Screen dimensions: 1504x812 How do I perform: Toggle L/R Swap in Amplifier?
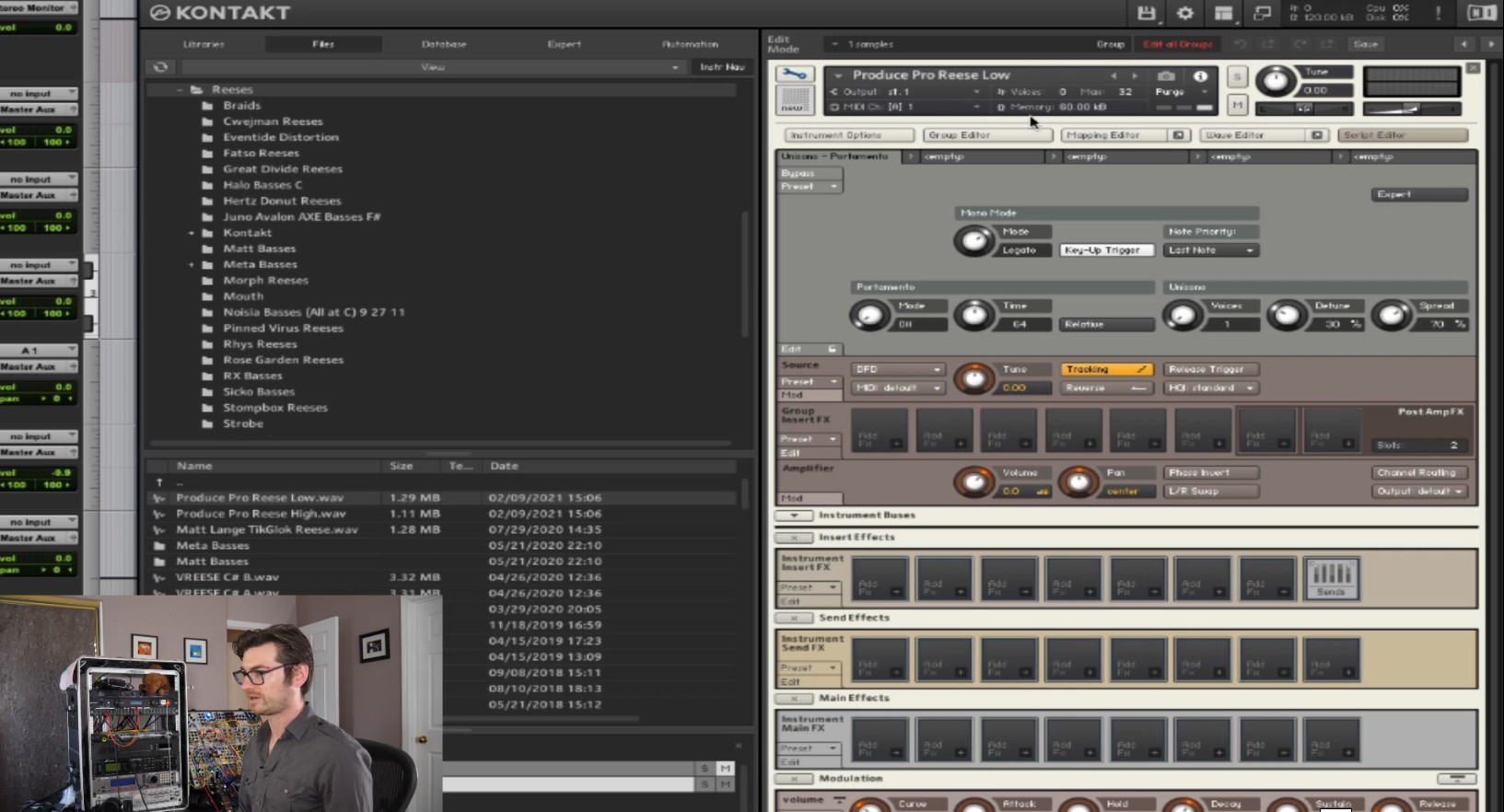[x=1210, y=491]
